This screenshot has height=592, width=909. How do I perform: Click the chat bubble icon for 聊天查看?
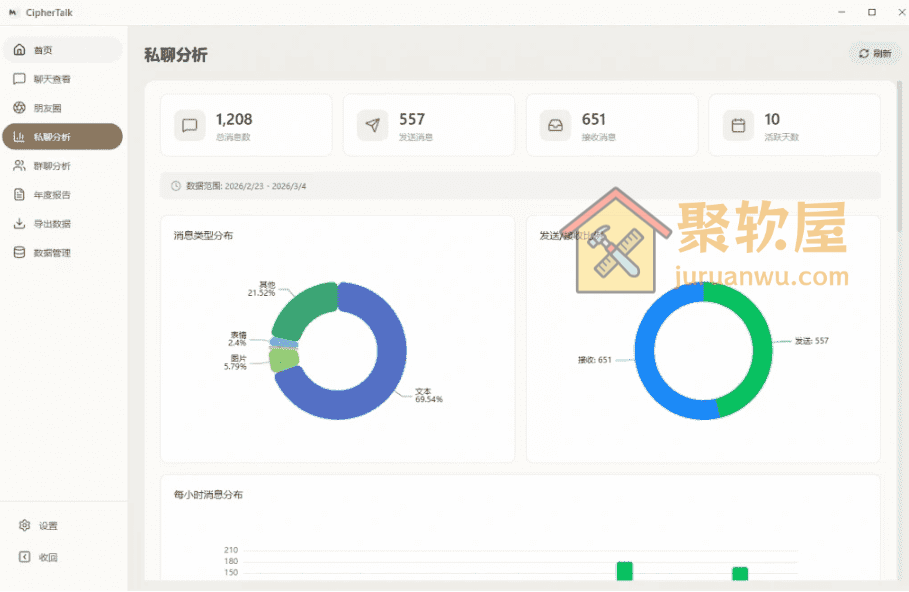[x=20, y=78]
